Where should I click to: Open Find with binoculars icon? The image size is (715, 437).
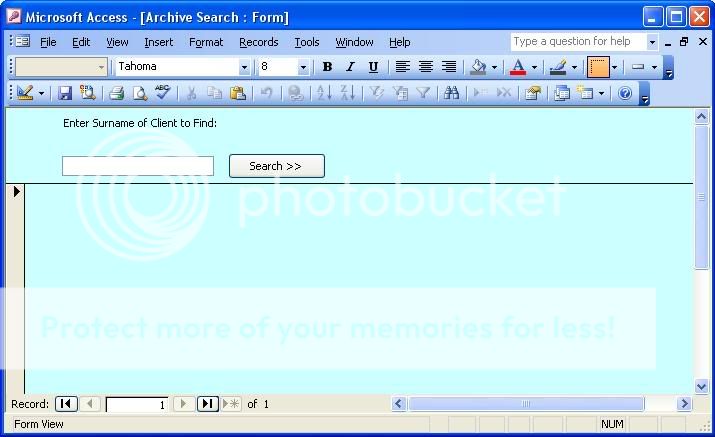[451, 93]
